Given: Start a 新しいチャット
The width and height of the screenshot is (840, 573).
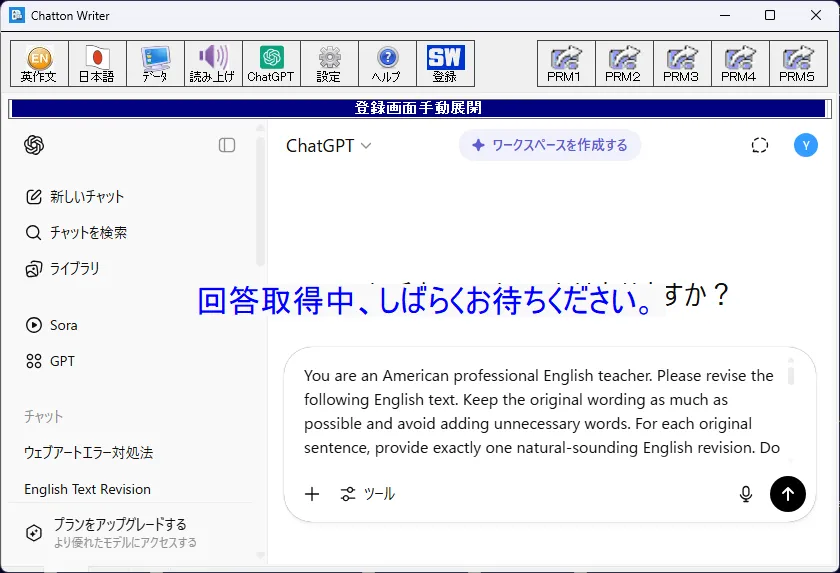Looking at the screenshot, I should point(75,197).
